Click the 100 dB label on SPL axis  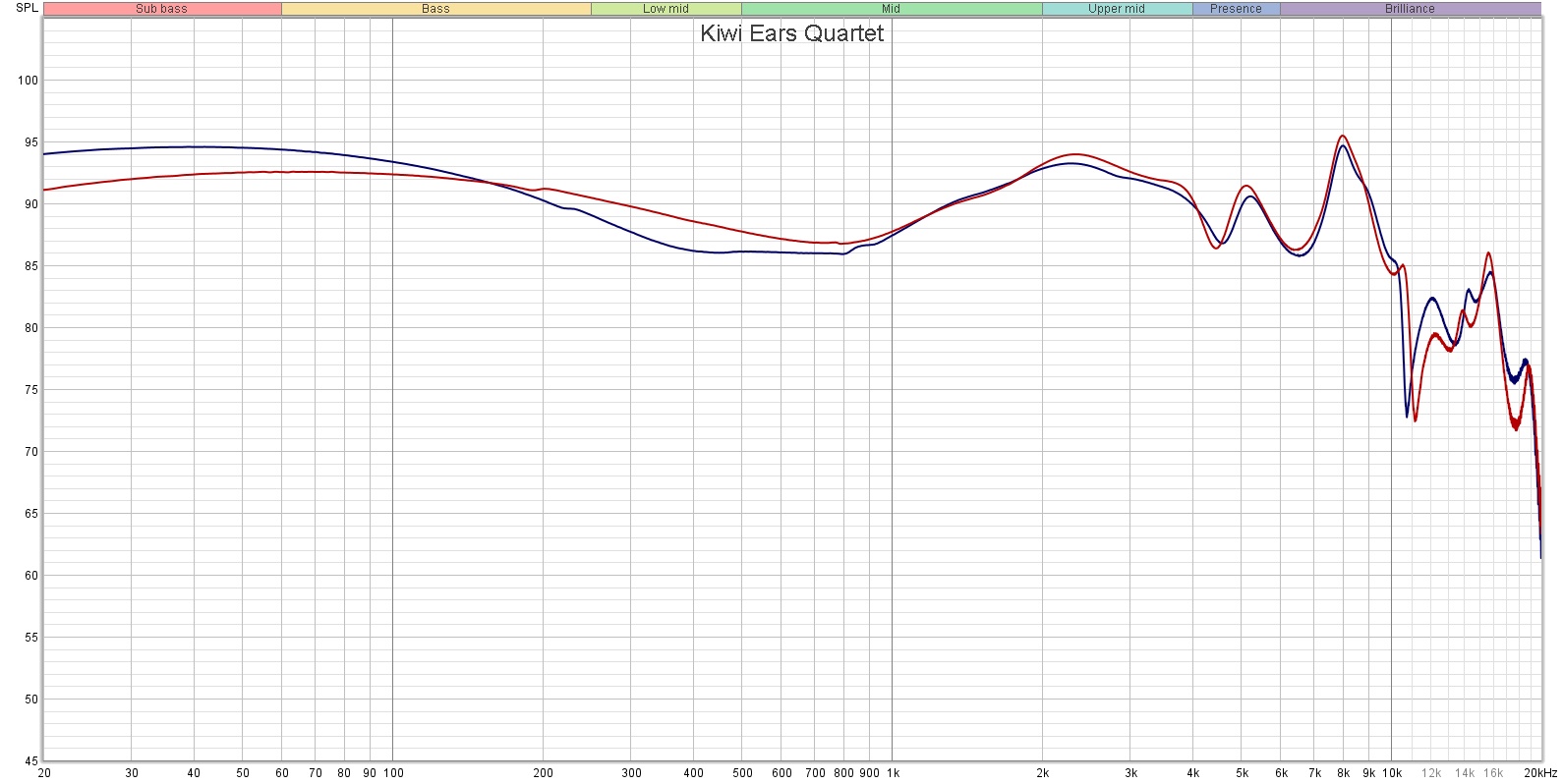coord(28,81)
